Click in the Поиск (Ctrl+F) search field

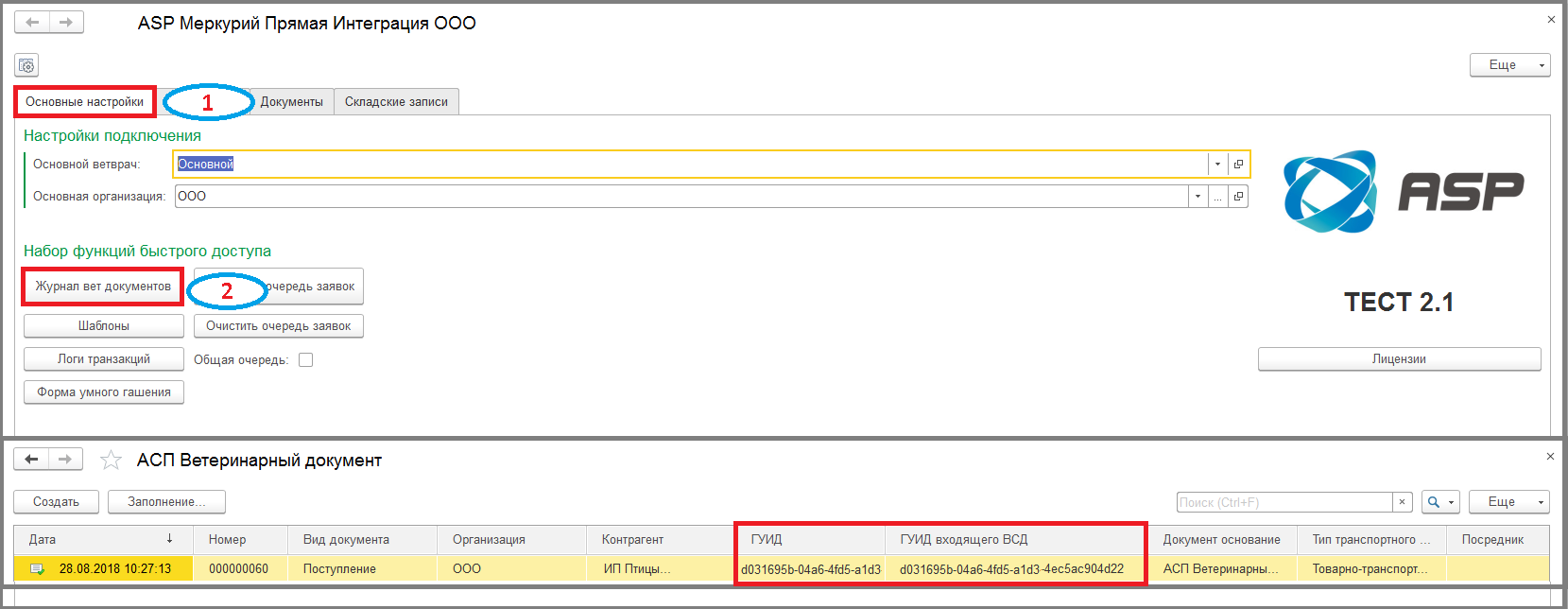pos(1284,502)
